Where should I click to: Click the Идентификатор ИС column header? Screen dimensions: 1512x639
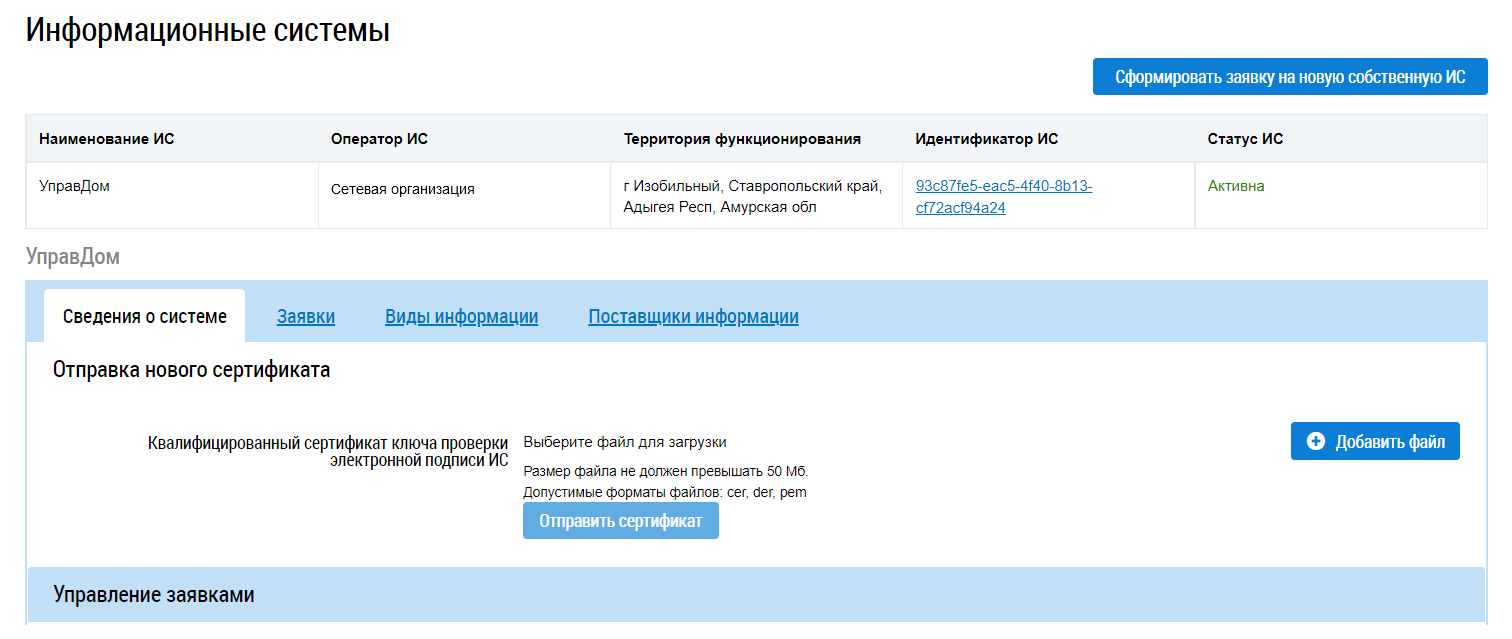pyautogui.click(x=986, y=139)
